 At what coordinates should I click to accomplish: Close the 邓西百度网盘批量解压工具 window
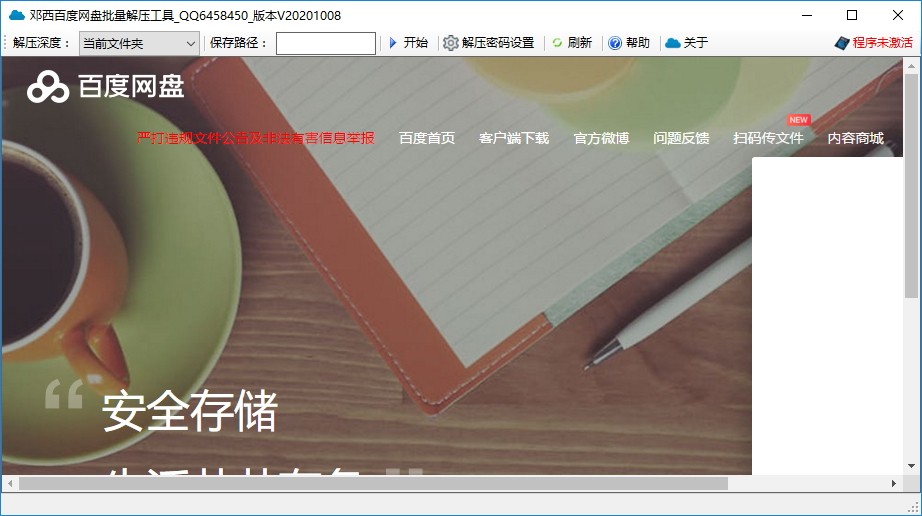pyautogui.click(x=897, y=15)
